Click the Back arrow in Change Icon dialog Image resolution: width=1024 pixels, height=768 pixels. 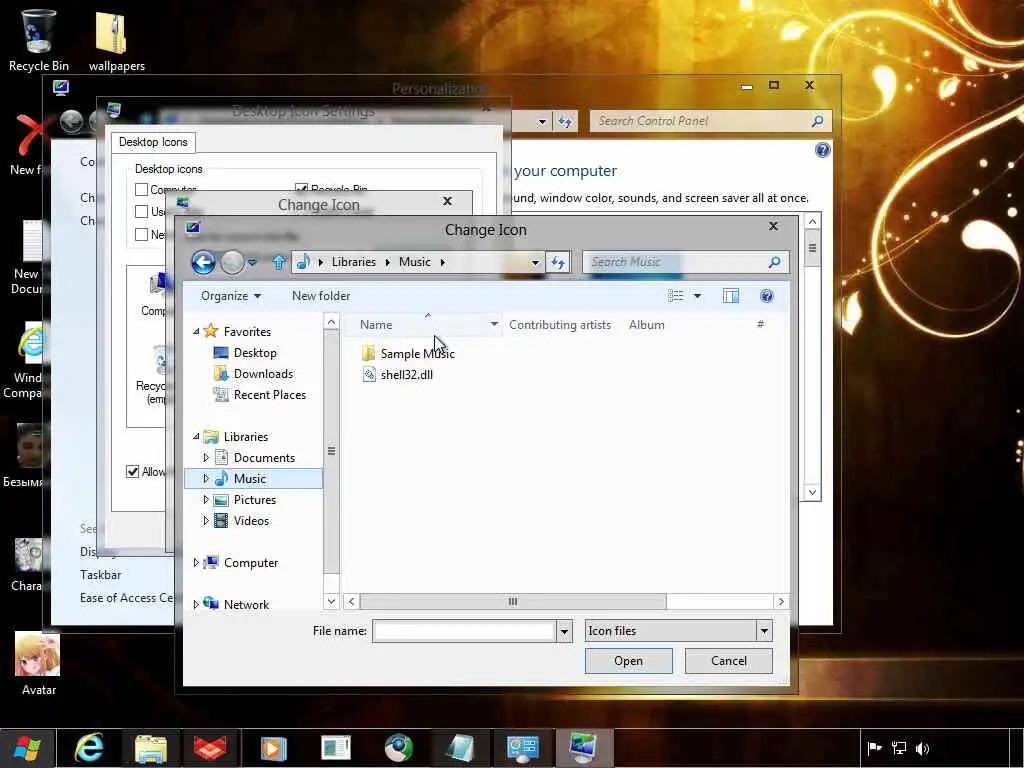coord(203,263)
